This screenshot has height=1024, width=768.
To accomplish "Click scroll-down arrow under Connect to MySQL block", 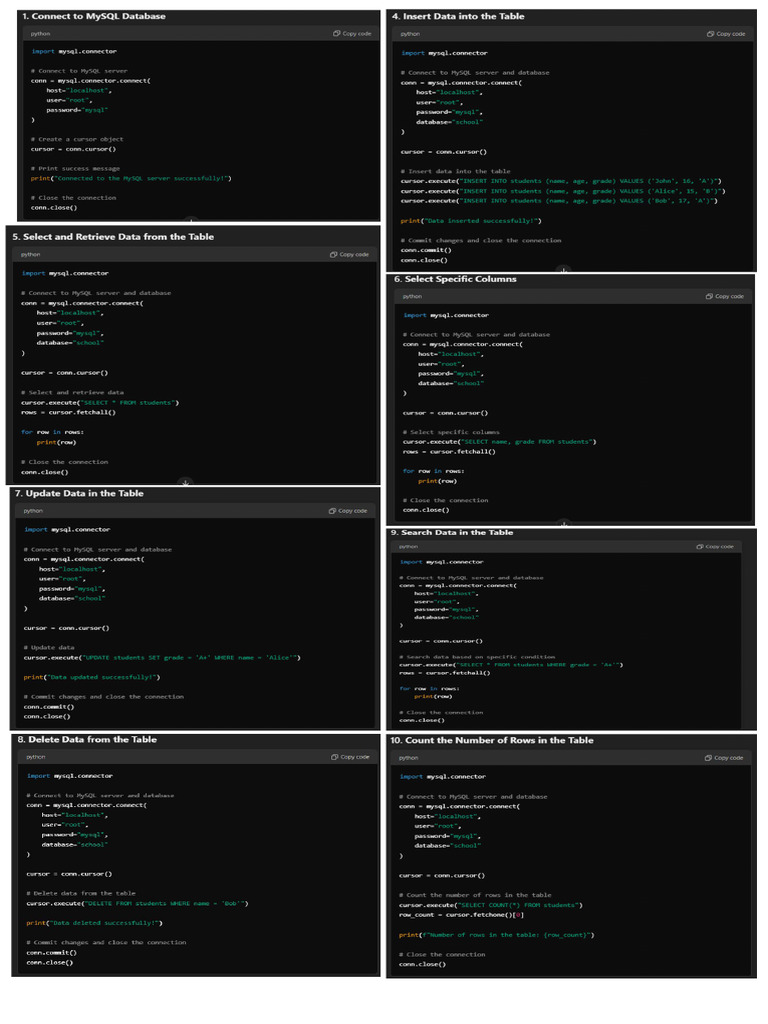I will pos(190,219).
